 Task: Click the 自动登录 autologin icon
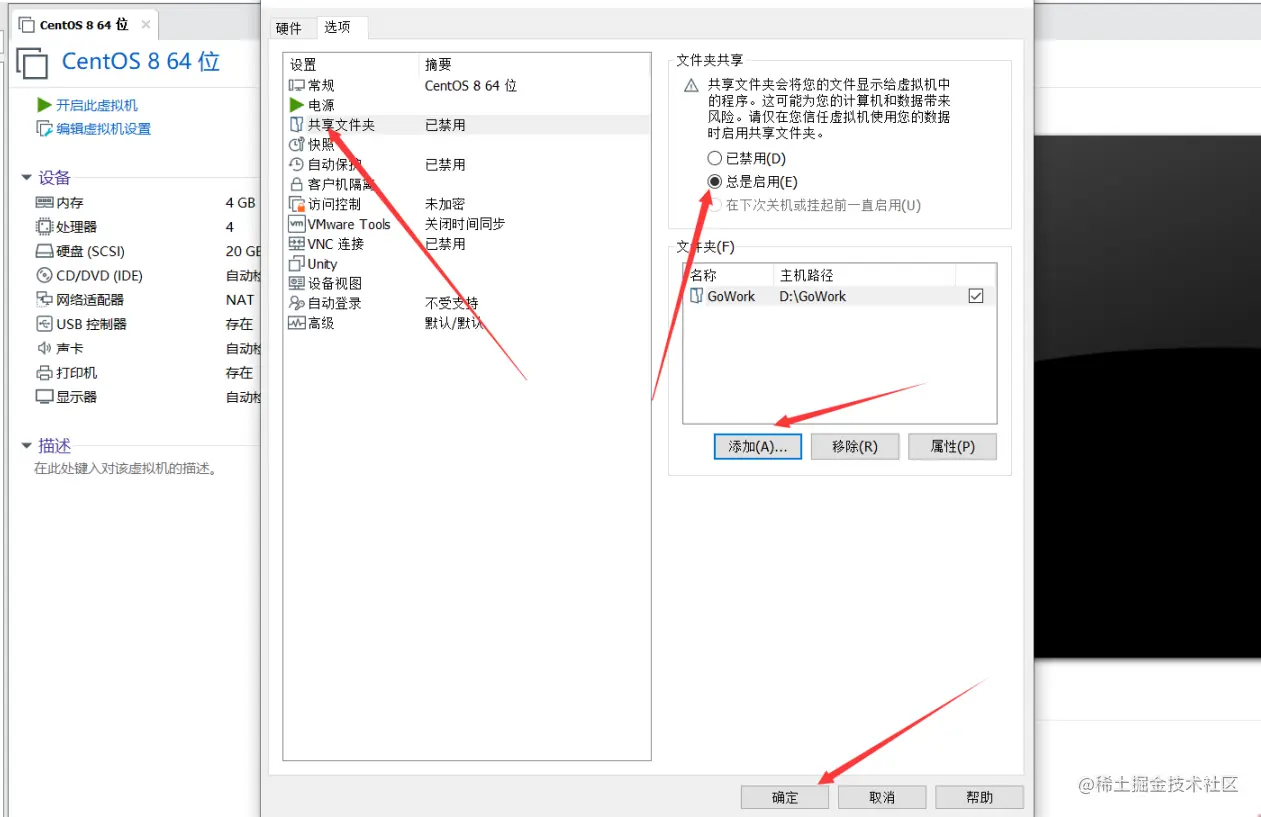pyautogui.click(x=296, y=303)
